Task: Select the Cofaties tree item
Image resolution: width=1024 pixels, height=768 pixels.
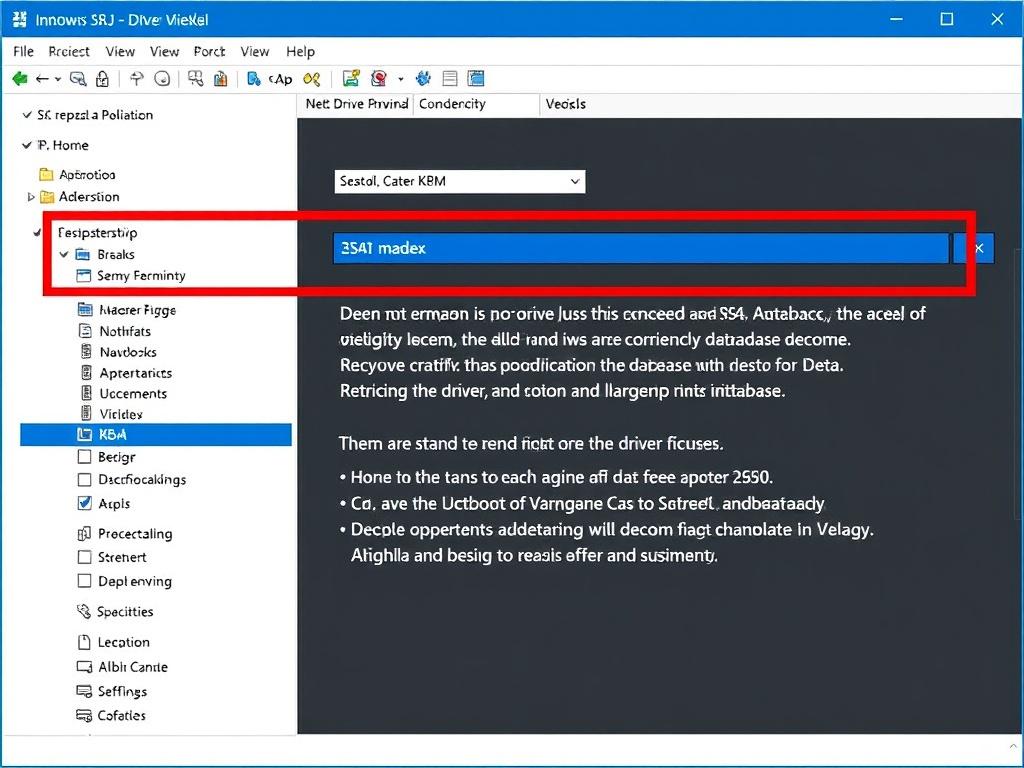Action: [x=121, y=715]
